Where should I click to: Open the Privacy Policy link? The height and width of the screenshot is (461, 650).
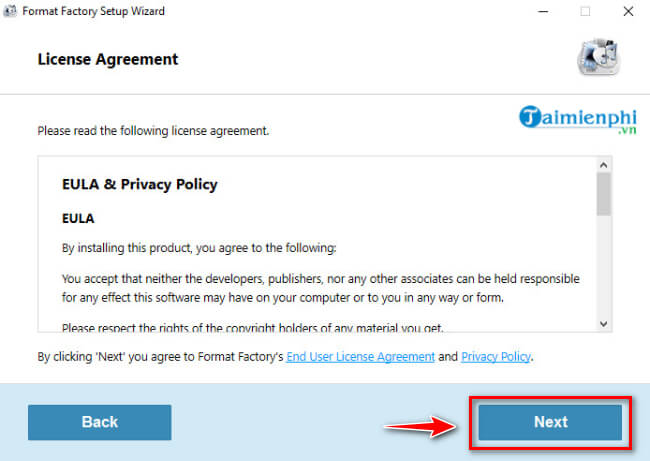[496, 356]
